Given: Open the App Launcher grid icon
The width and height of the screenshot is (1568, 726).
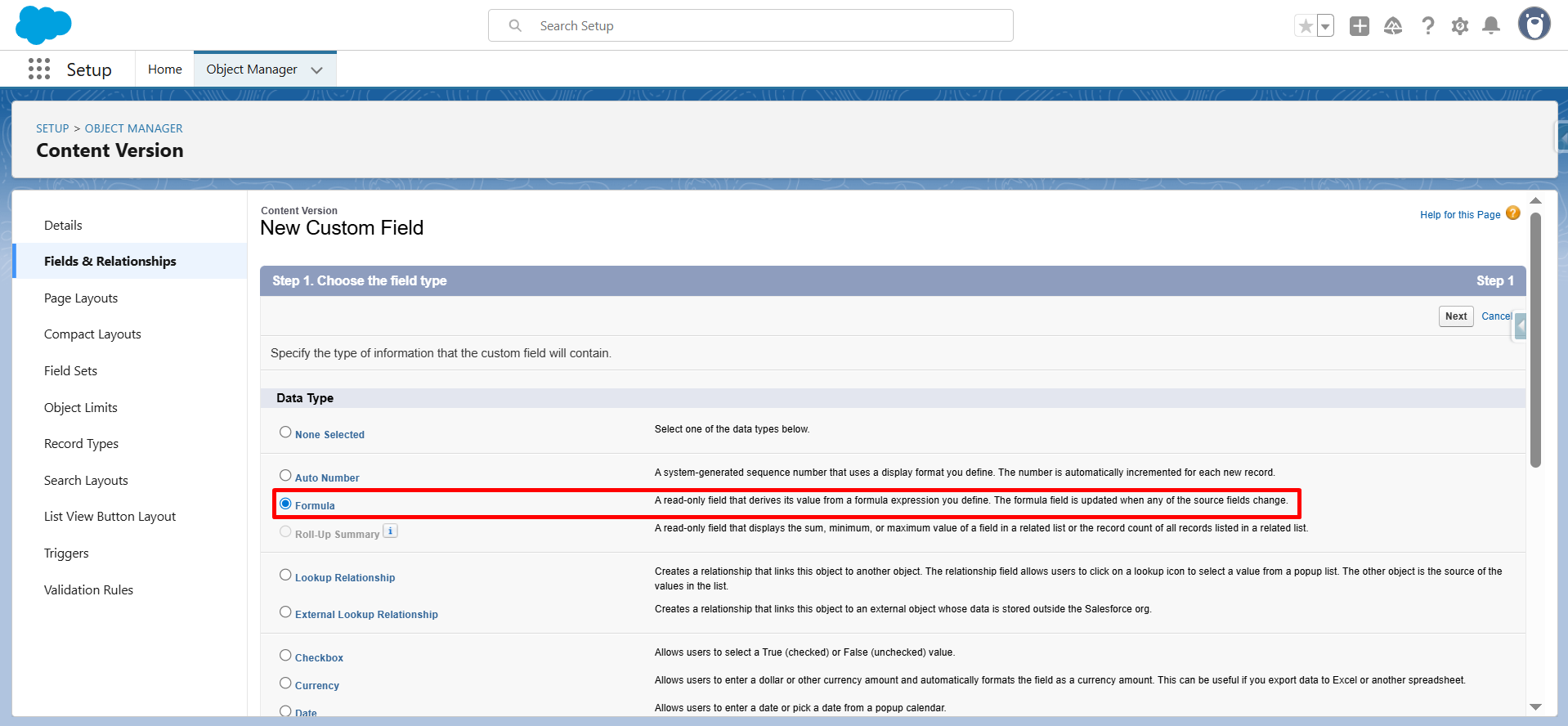Looking at the screenshot, I should pos(38,69).
